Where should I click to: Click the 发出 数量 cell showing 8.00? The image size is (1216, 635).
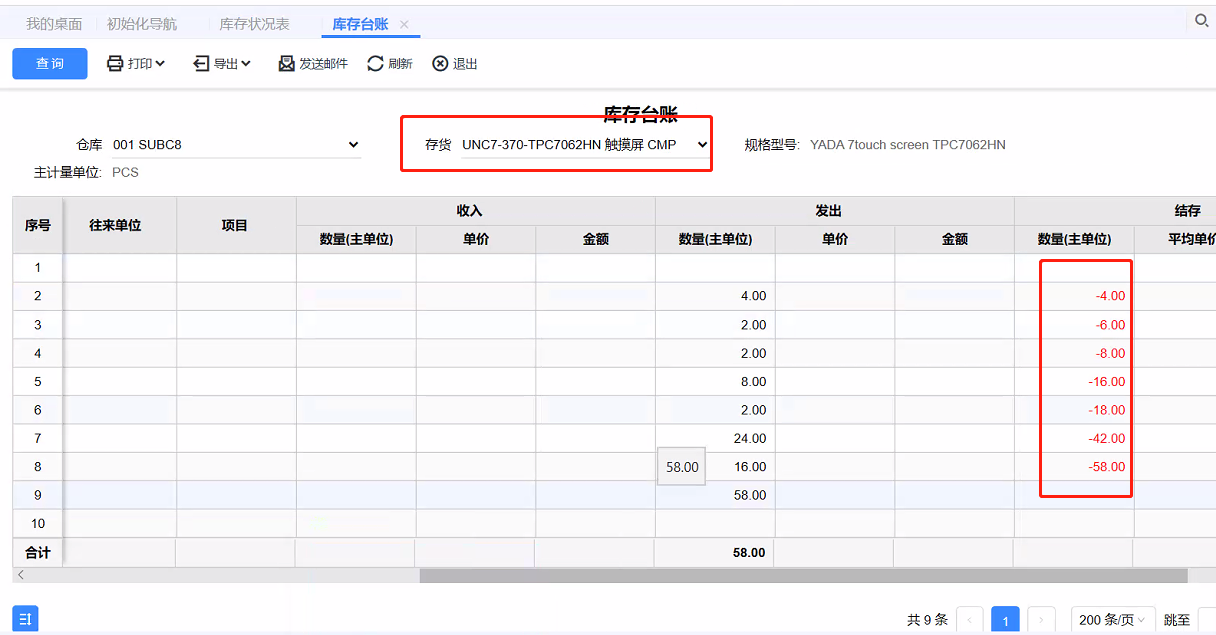point(715,382)
